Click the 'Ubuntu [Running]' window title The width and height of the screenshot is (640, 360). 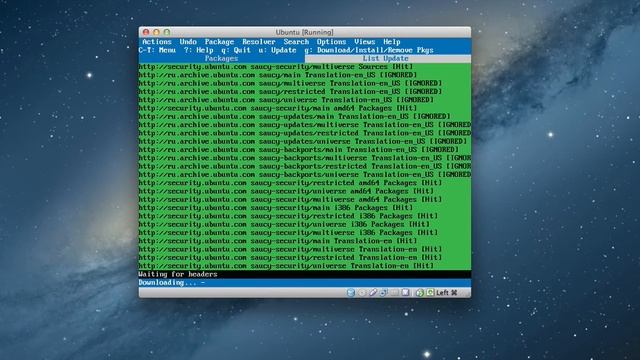tap(304, 32)
